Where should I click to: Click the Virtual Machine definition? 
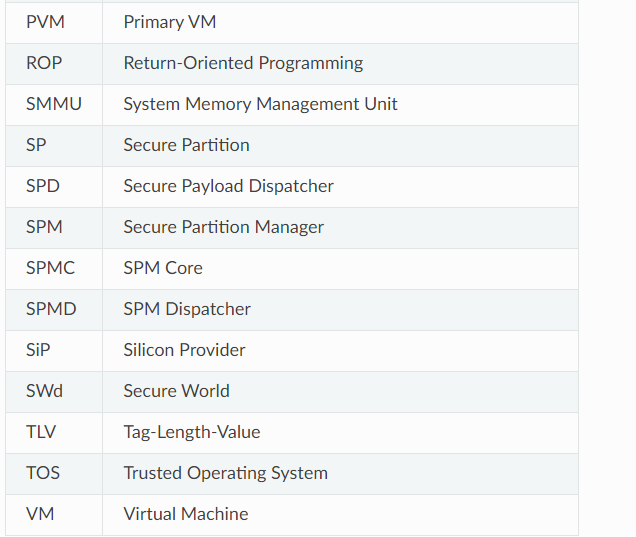(x=185, y=514)
